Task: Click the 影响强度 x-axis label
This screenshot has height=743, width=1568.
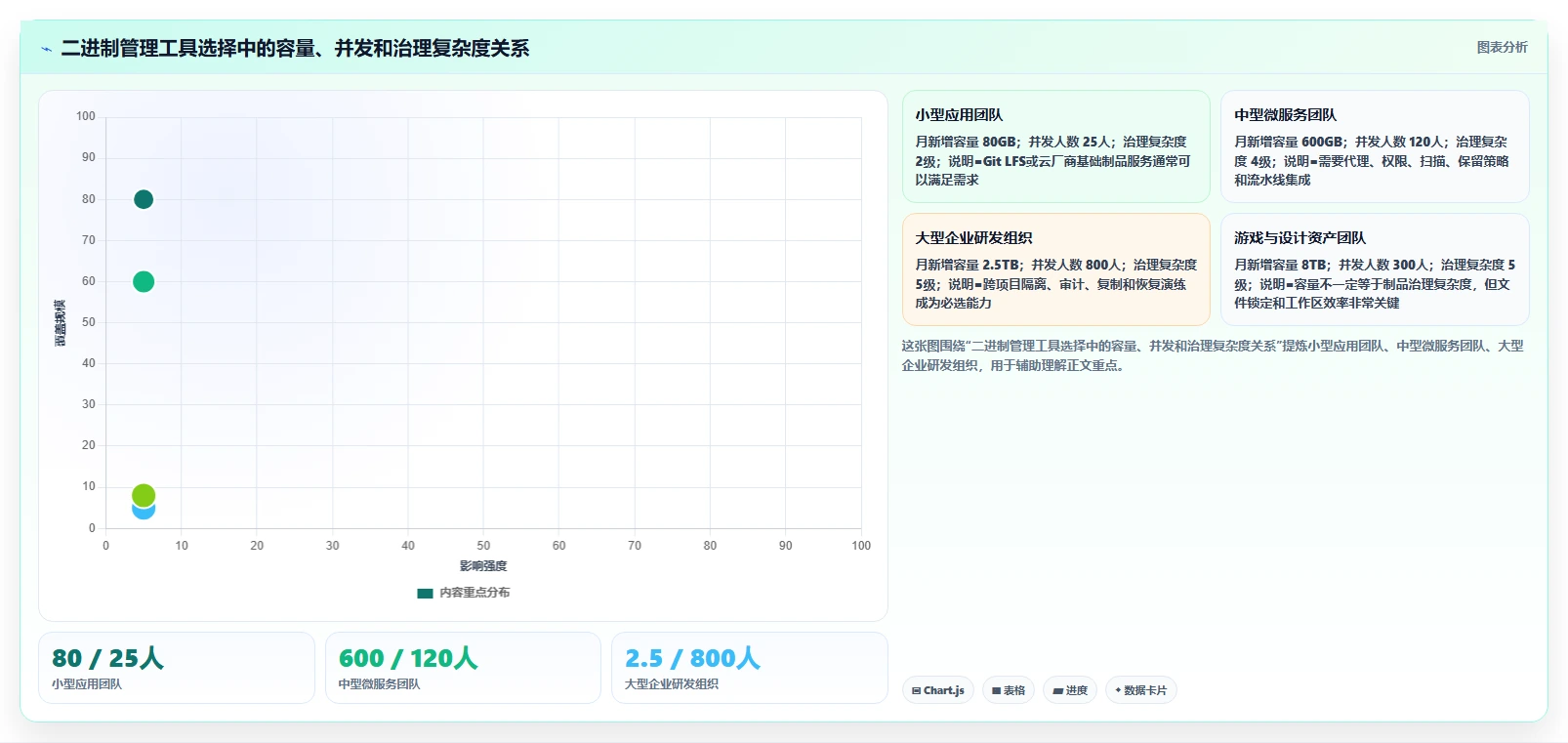Action: pos(483,566)
